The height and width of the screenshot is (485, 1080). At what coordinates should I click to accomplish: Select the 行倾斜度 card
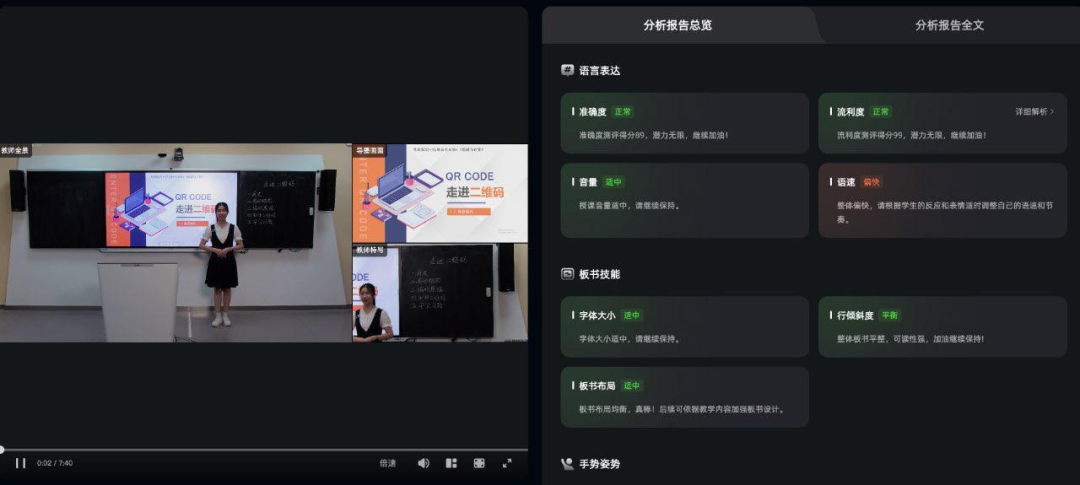tap(942, 327)
